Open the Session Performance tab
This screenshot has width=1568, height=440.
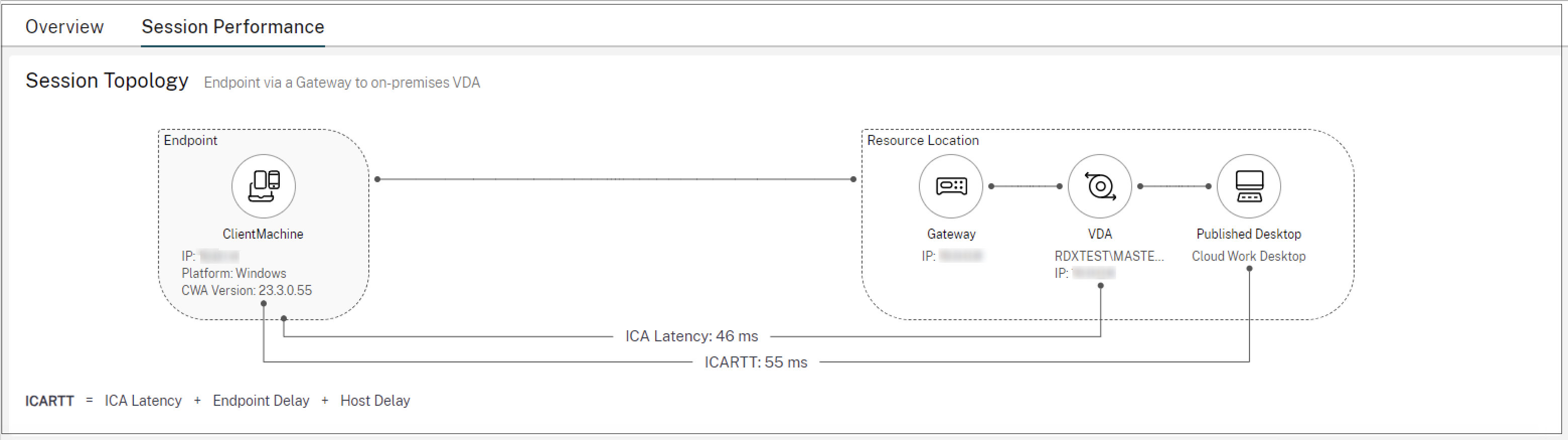[x=233, y=26]
